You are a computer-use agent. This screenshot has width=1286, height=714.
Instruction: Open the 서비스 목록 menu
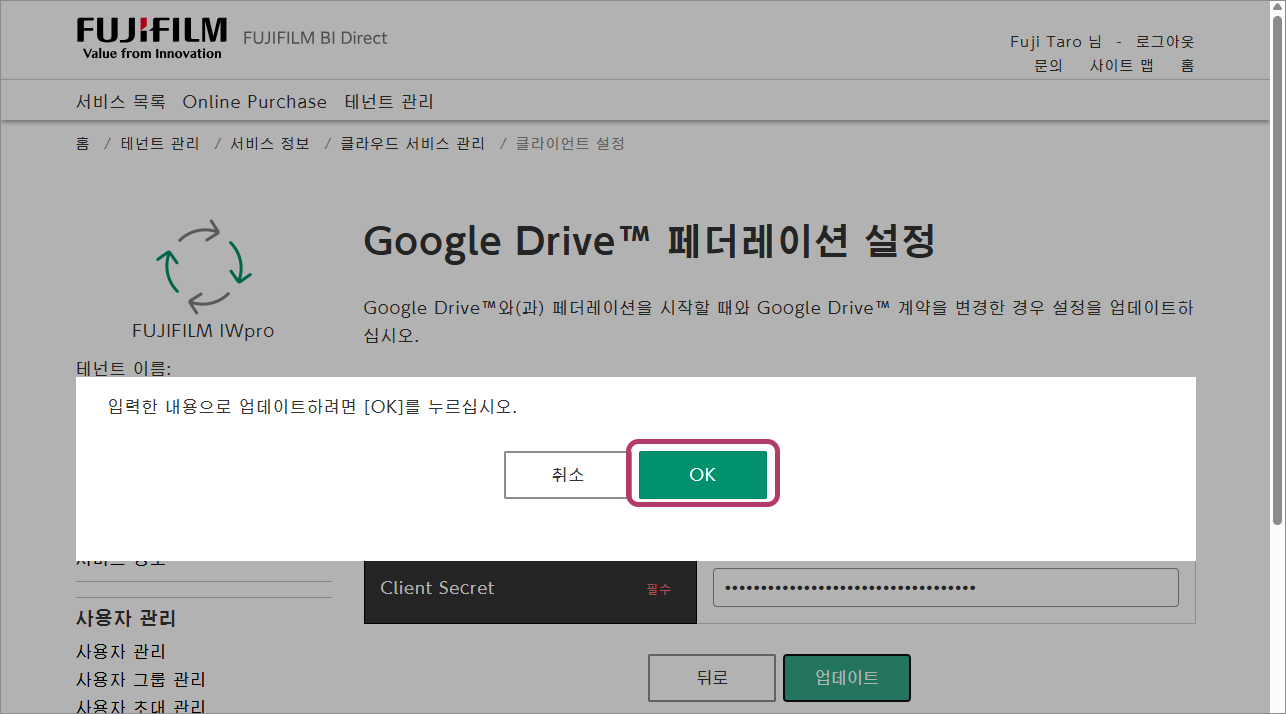(x=121, y=102)
